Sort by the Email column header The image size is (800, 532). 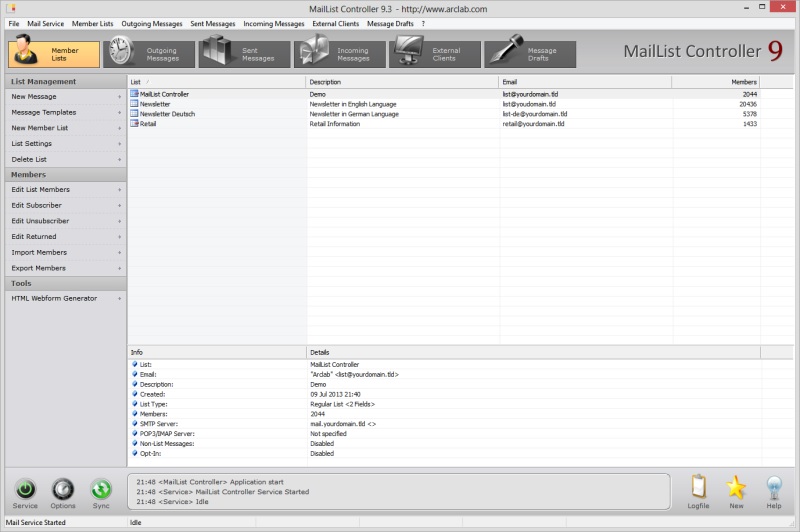(585, 82)
